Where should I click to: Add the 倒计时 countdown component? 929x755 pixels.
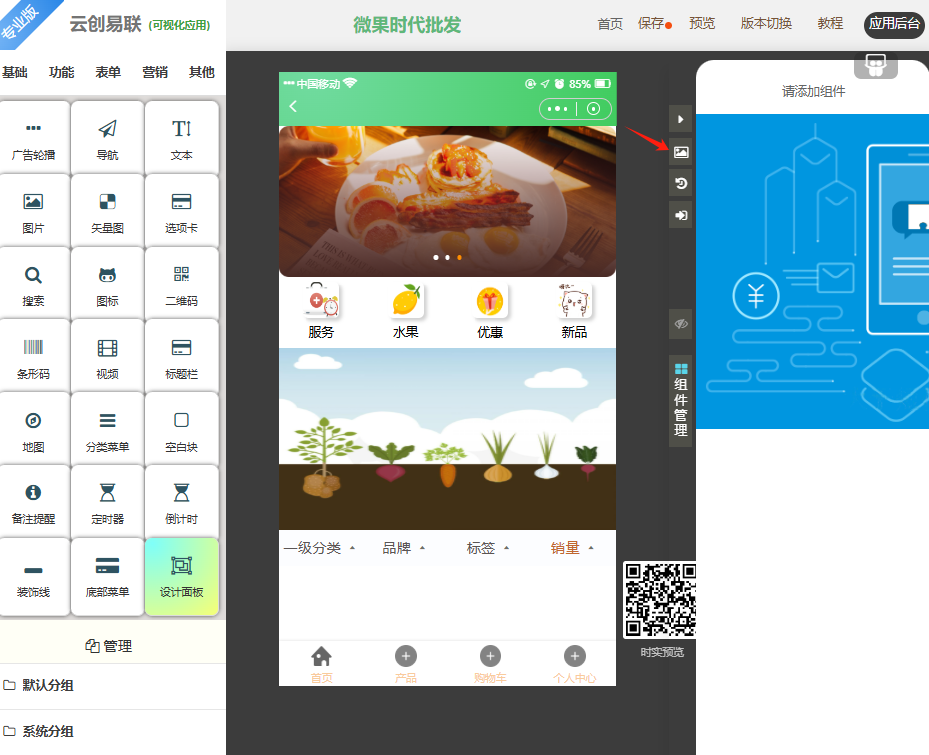181,503
